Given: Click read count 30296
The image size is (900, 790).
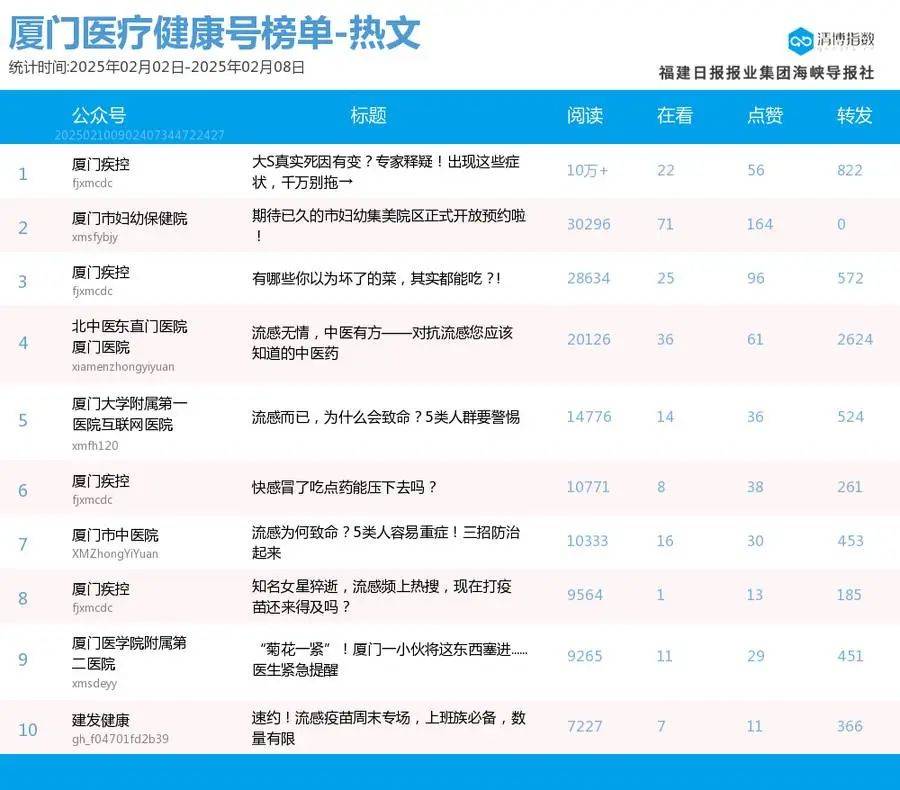Looking at the screenshot, I should point(588,224).
